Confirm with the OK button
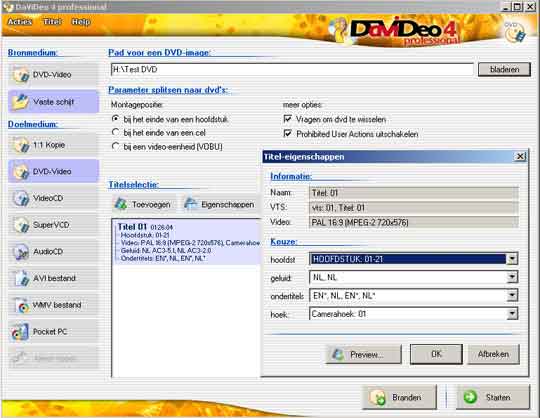The image size is (540, 418). 436,354
